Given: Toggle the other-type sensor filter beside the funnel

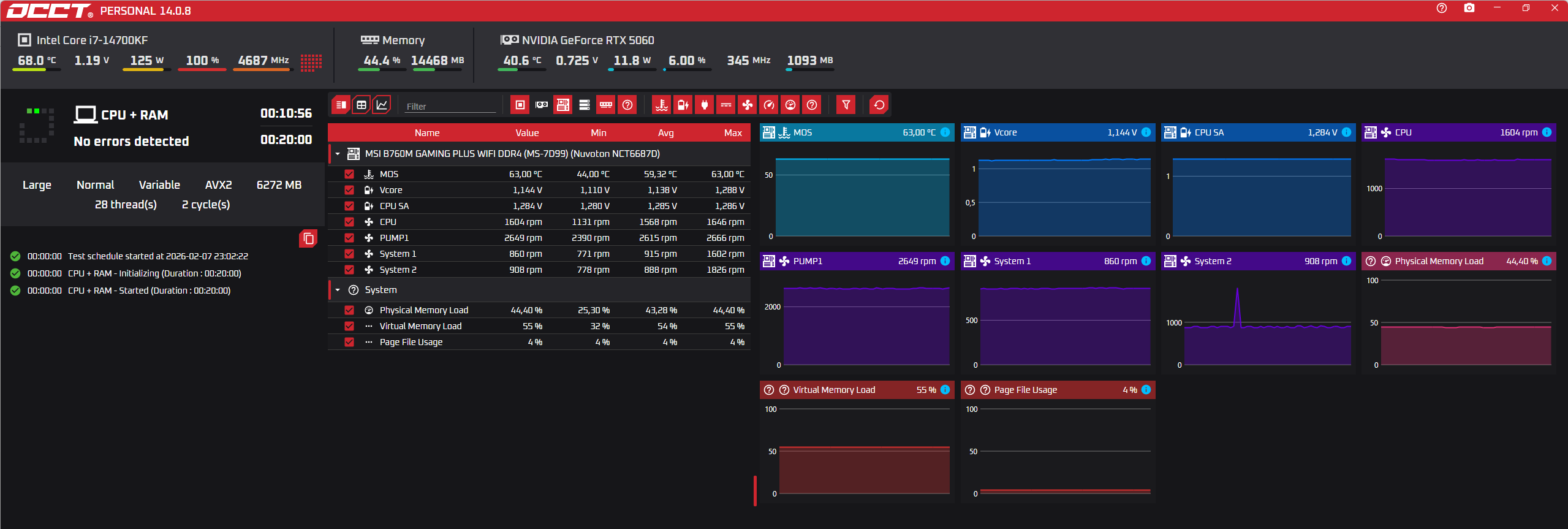Looking at the screenshot, I should pos(812,105).
